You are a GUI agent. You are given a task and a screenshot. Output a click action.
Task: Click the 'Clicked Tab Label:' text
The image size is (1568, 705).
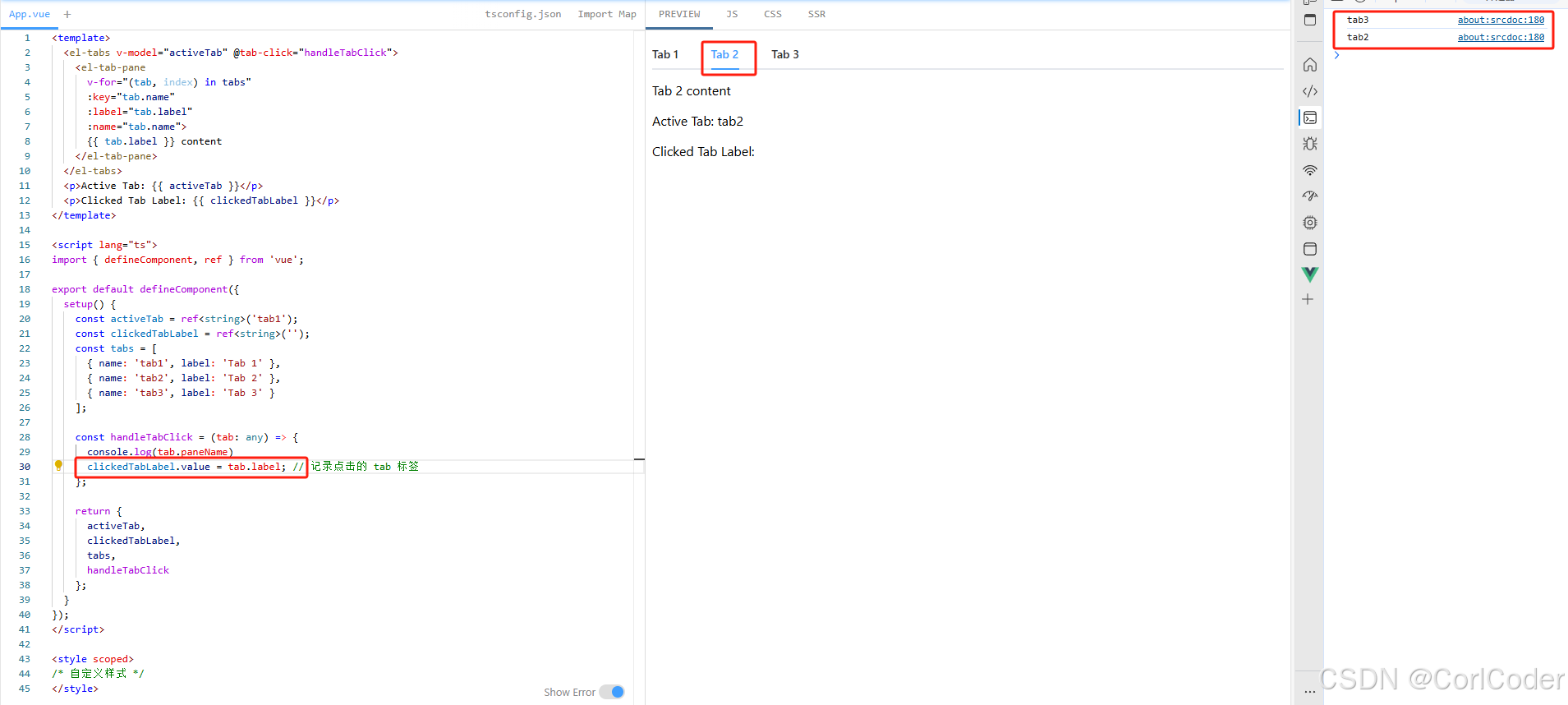(703, 152)
